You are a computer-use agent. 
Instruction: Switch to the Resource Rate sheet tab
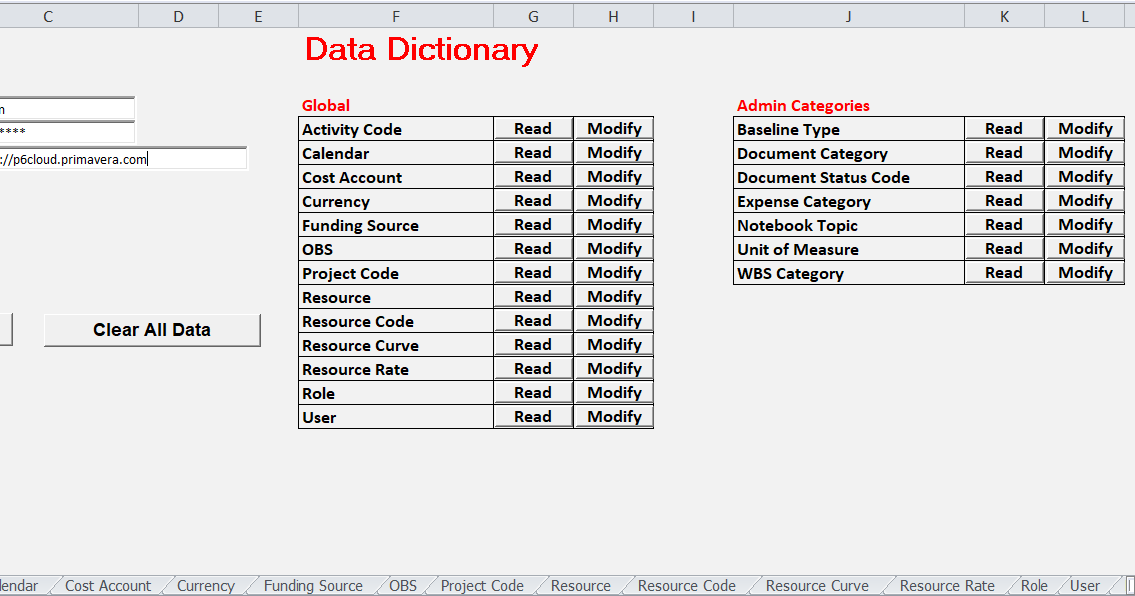point(944,585)
